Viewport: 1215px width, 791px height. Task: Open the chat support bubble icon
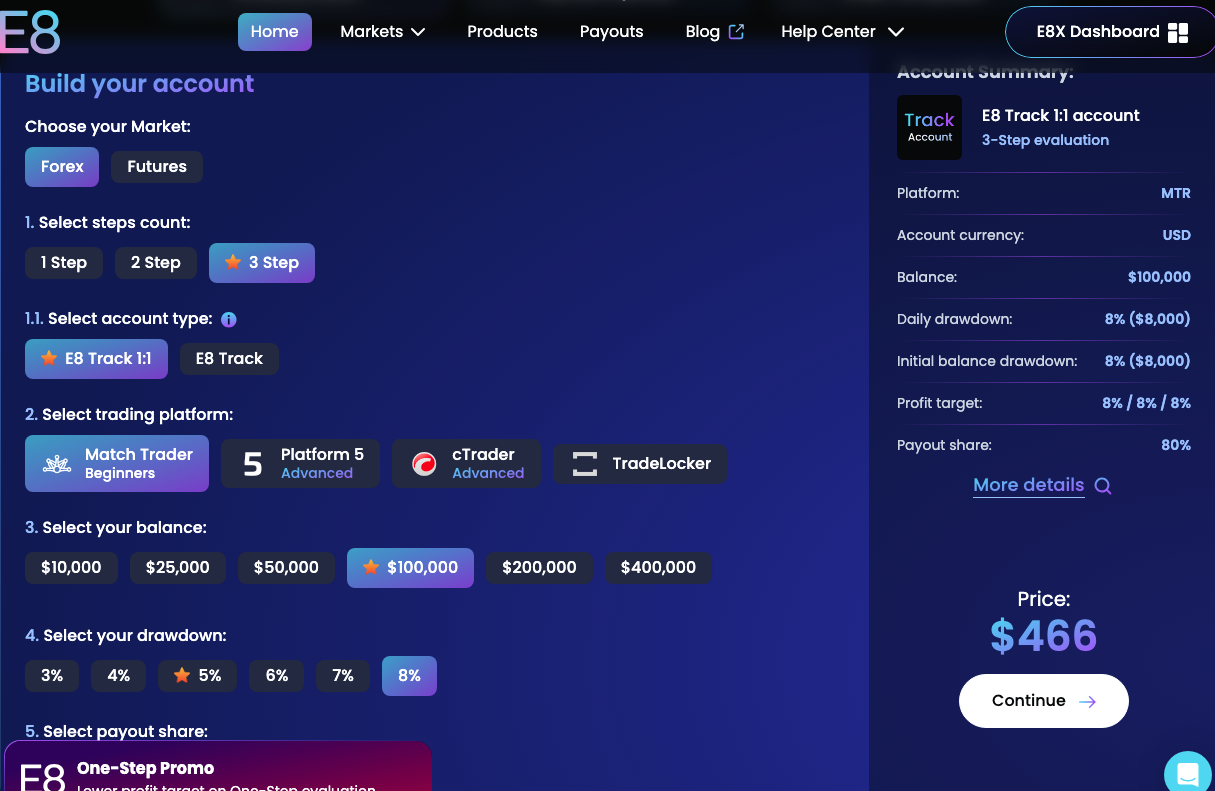click(x=1188, y=773)
